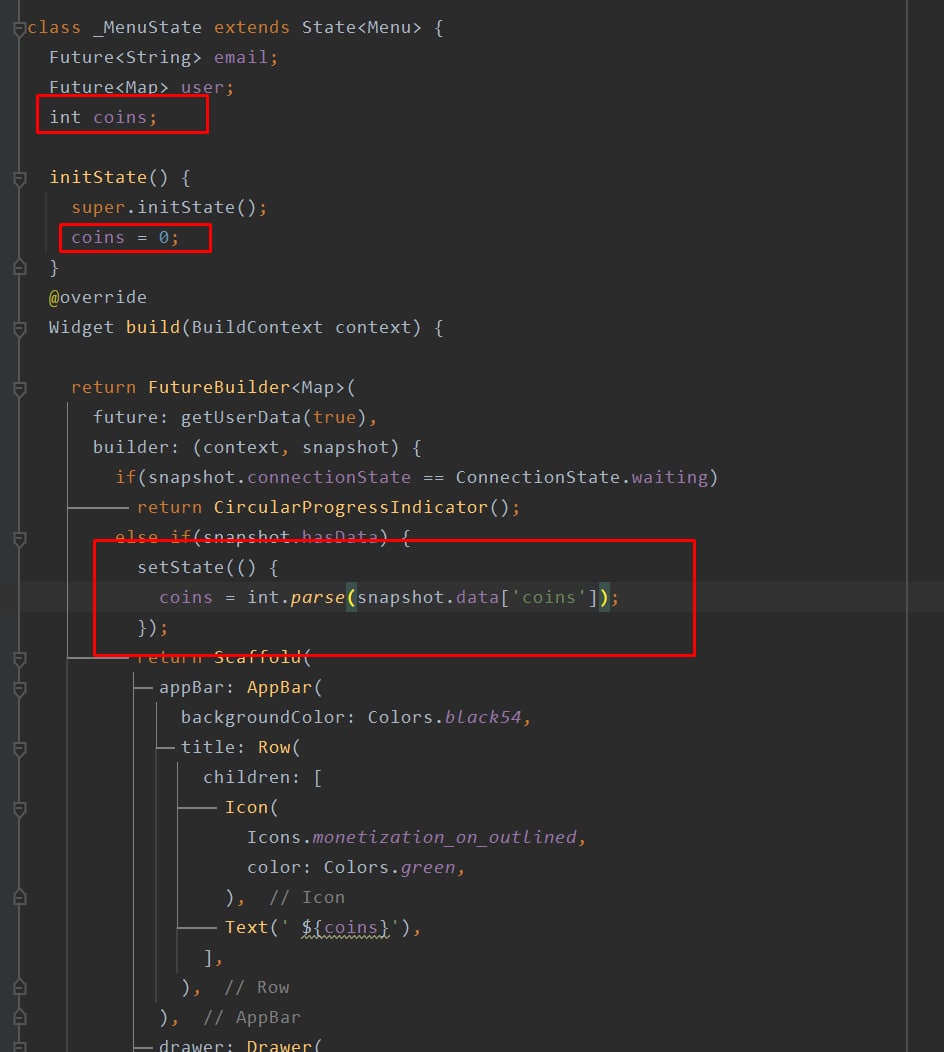Viewport: 944px width, 1052px height.
Task: Click monetization_on_outlined icon constant
Action: tap(444, 837)
